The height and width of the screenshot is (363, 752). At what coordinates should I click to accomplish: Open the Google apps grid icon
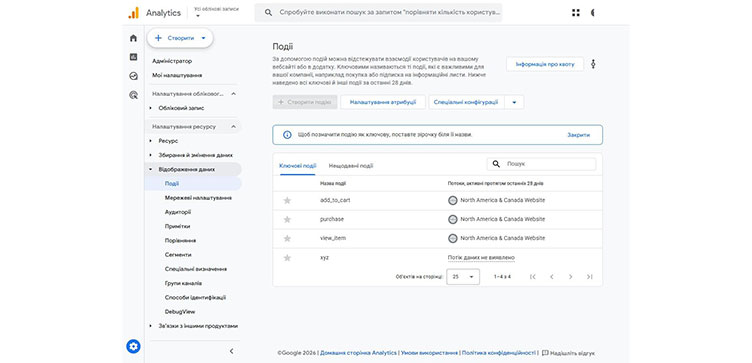(x=576, y=13)
